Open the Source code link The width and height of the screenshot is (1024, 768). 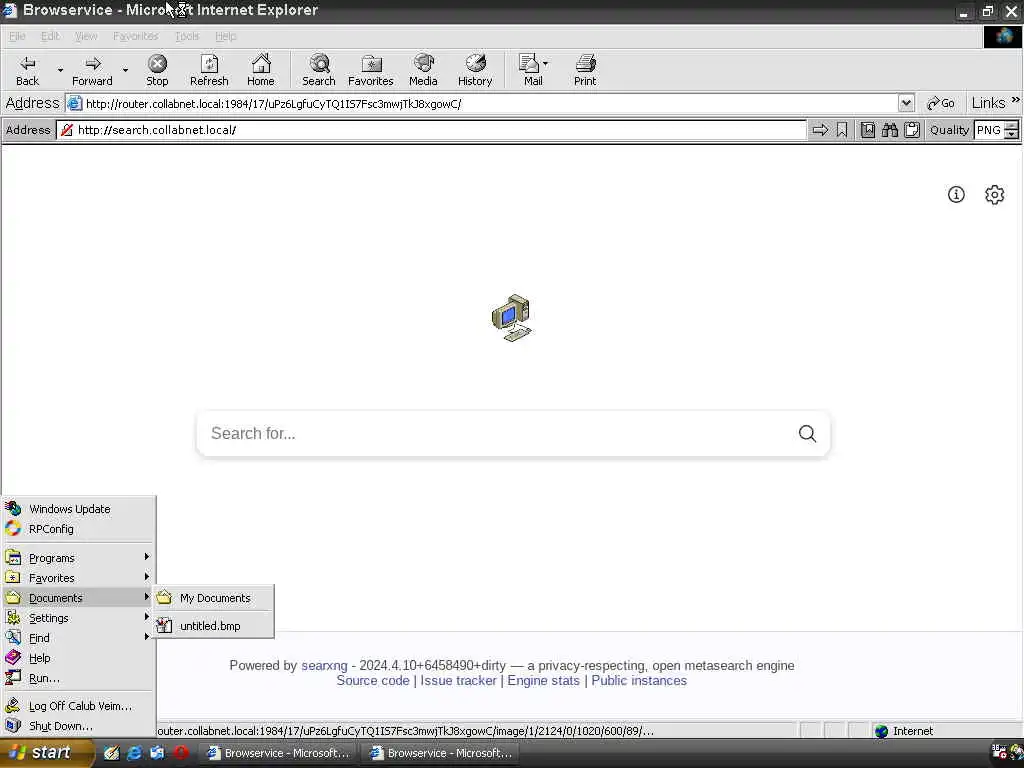click(x=372, y=680)
